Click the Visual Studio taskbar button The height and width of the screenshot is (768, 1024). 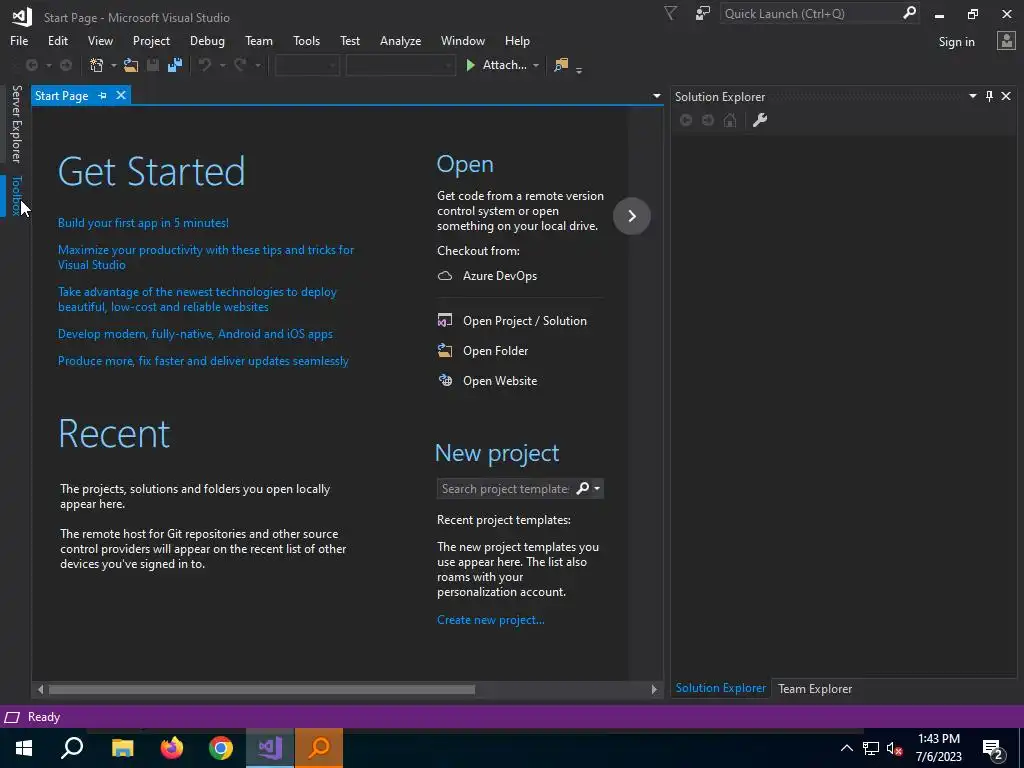tap(270, 748)
